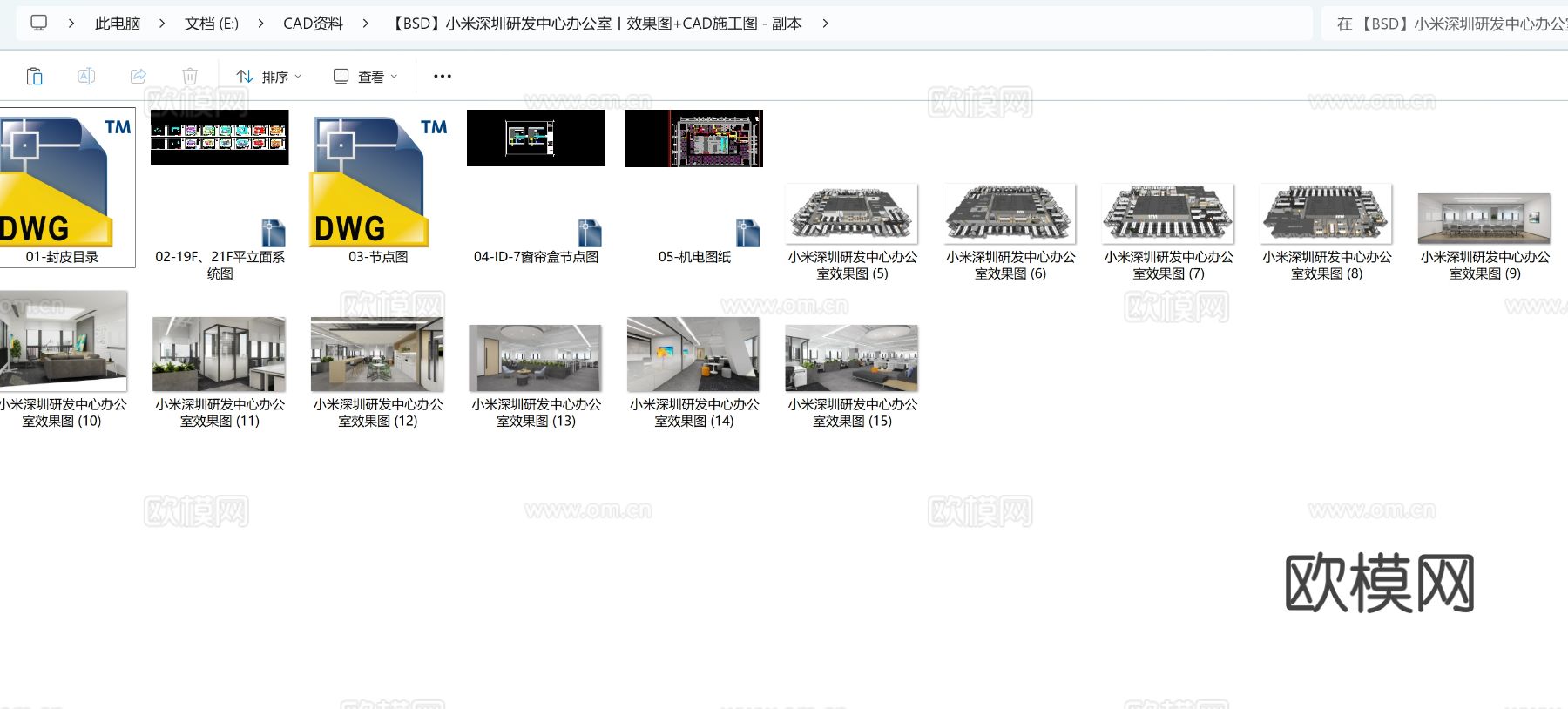Go to CAD资料 in breadcrumb
Image resolution: width=1568 pixels, height=709 pixels.
coord(313,24)
